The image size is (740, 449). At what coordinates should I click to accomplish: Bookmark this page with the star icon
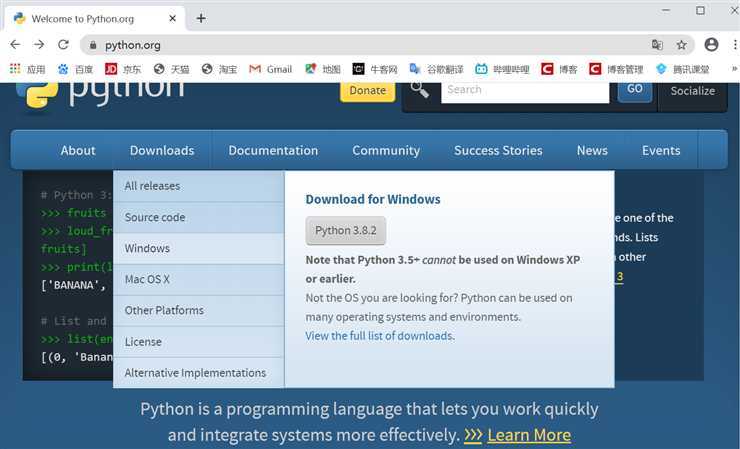pyautogui.click(x=681, y=45)
